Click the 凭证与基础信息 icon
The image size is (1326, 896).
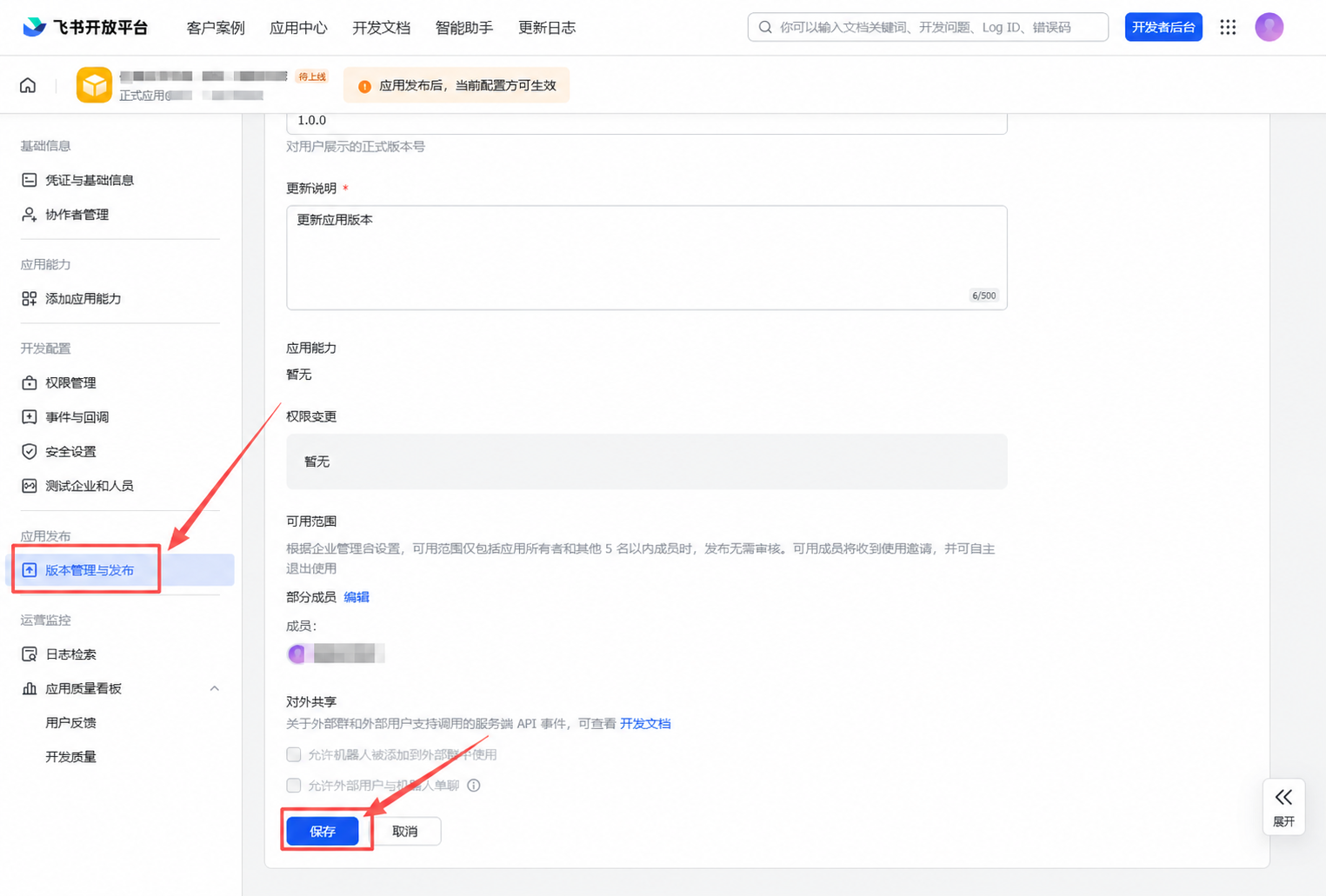point(29,180)
